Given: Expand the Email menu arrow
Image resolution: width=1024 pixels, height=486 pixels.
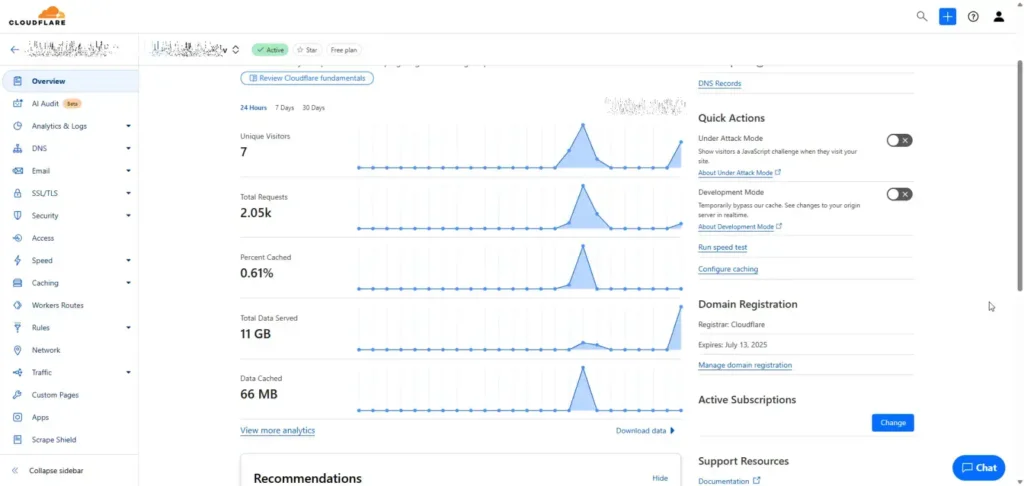Looking at the screenshot, I should pyautogui.click(x=128, y=170).
